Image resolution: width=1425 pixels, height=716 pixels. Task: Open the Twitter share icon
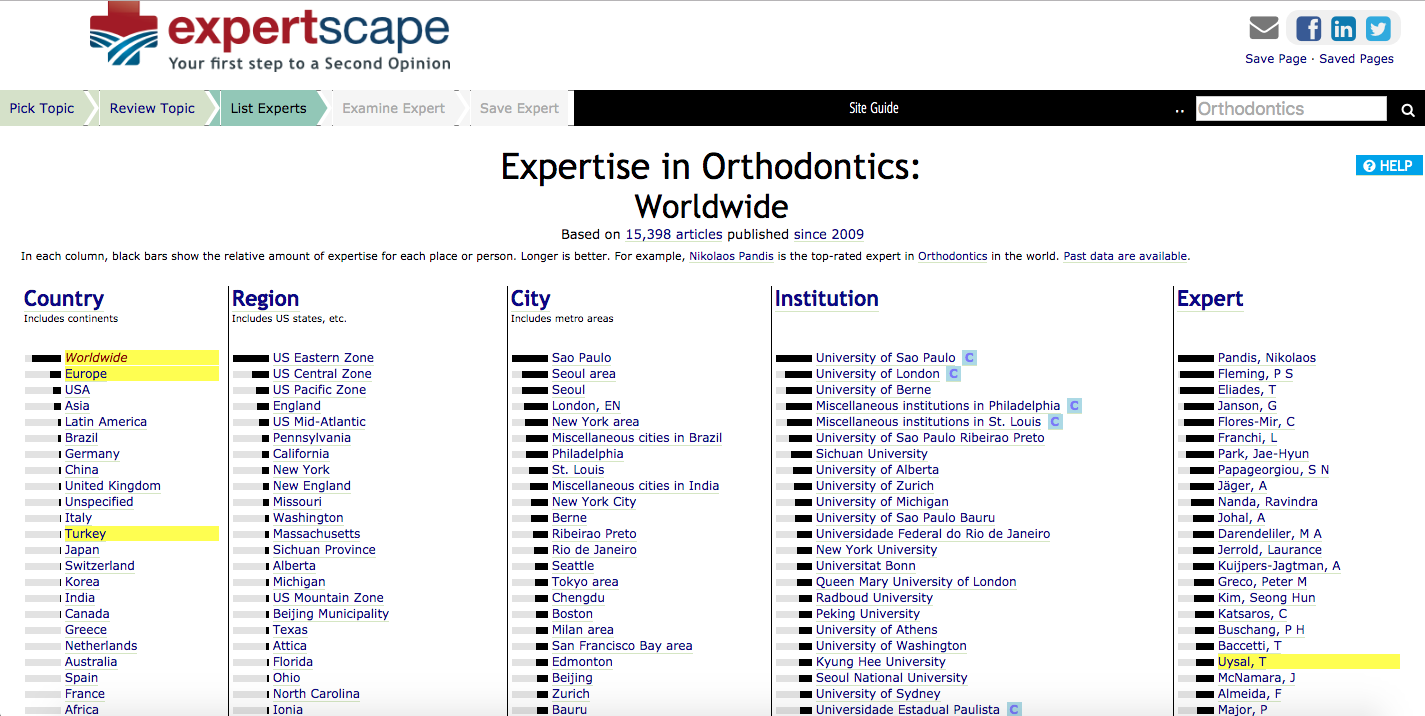pyautogui.click(x=1379, y=28)
